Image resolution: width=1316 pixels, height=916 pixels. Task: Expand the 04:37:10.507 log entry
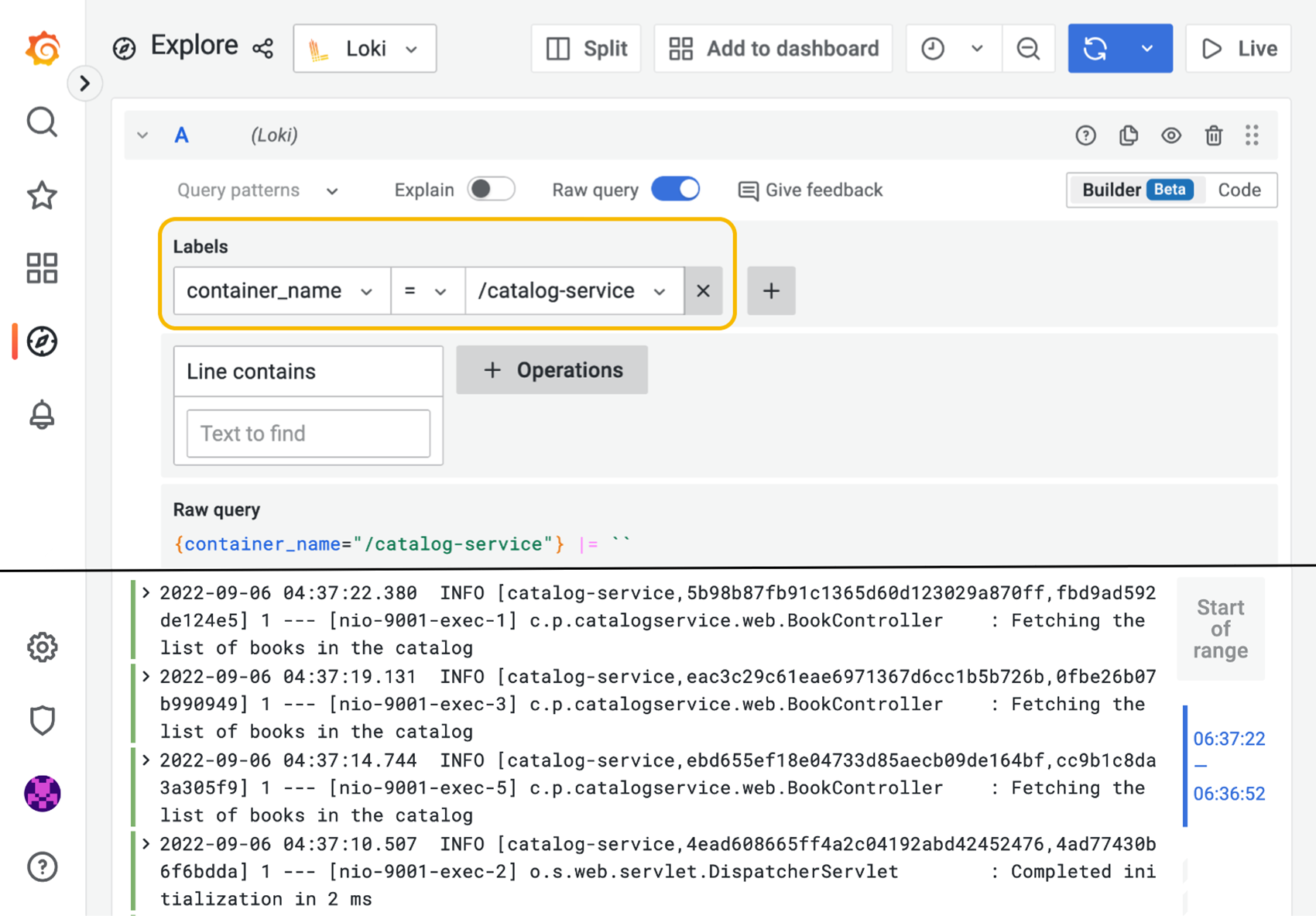pyautogui.click(x=146, y=844)
